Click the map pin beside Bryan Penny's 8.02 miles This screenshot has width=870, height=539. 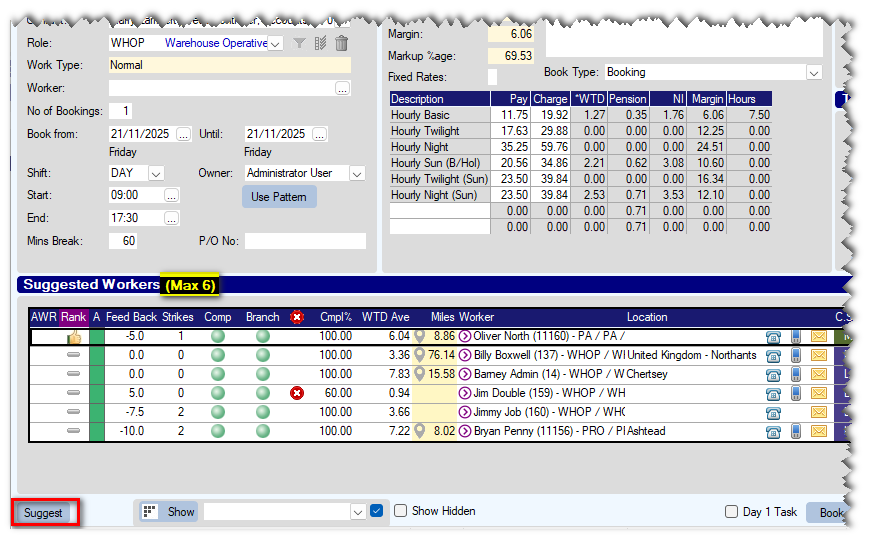(420, 431)
